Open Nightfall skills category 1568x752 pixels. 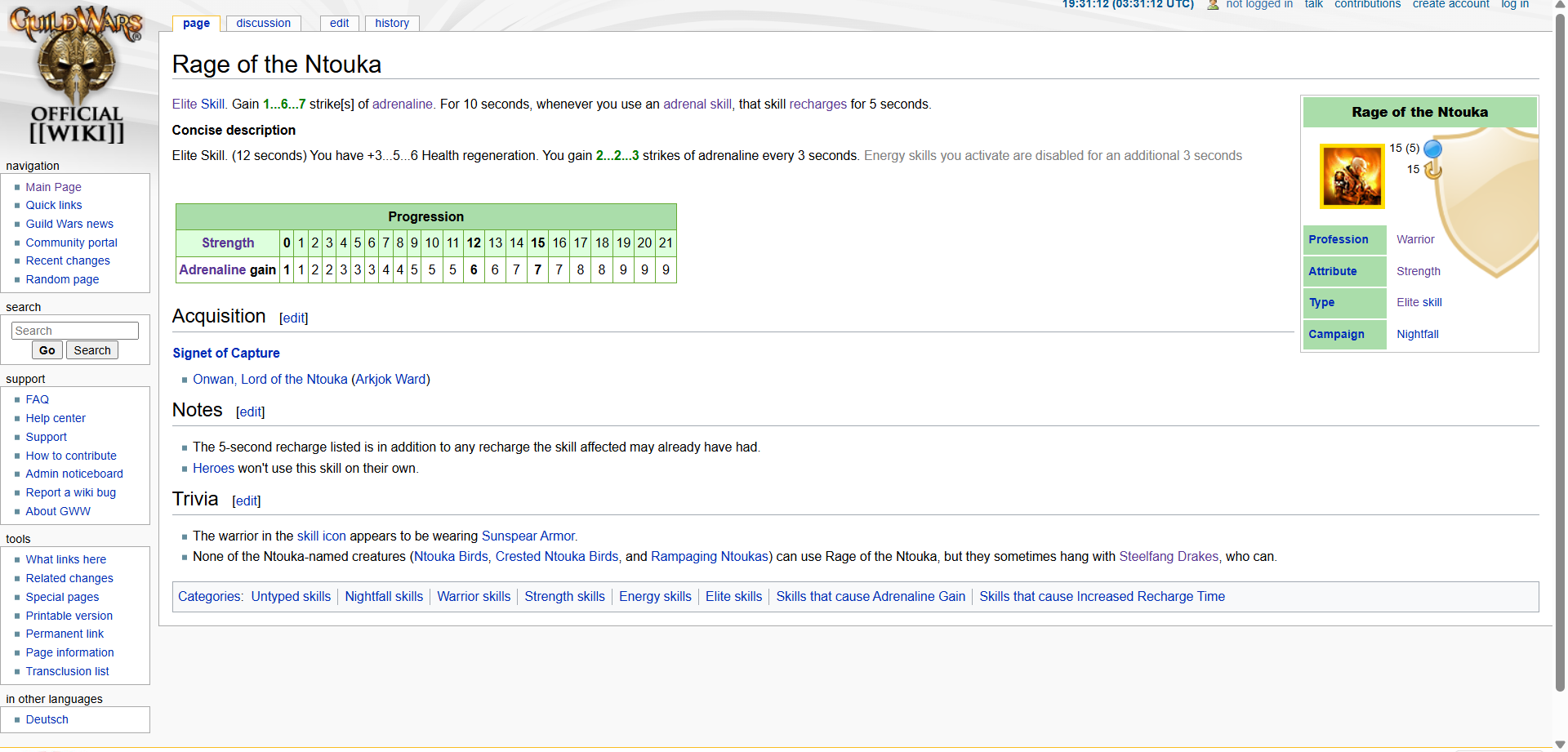(384, 596)
